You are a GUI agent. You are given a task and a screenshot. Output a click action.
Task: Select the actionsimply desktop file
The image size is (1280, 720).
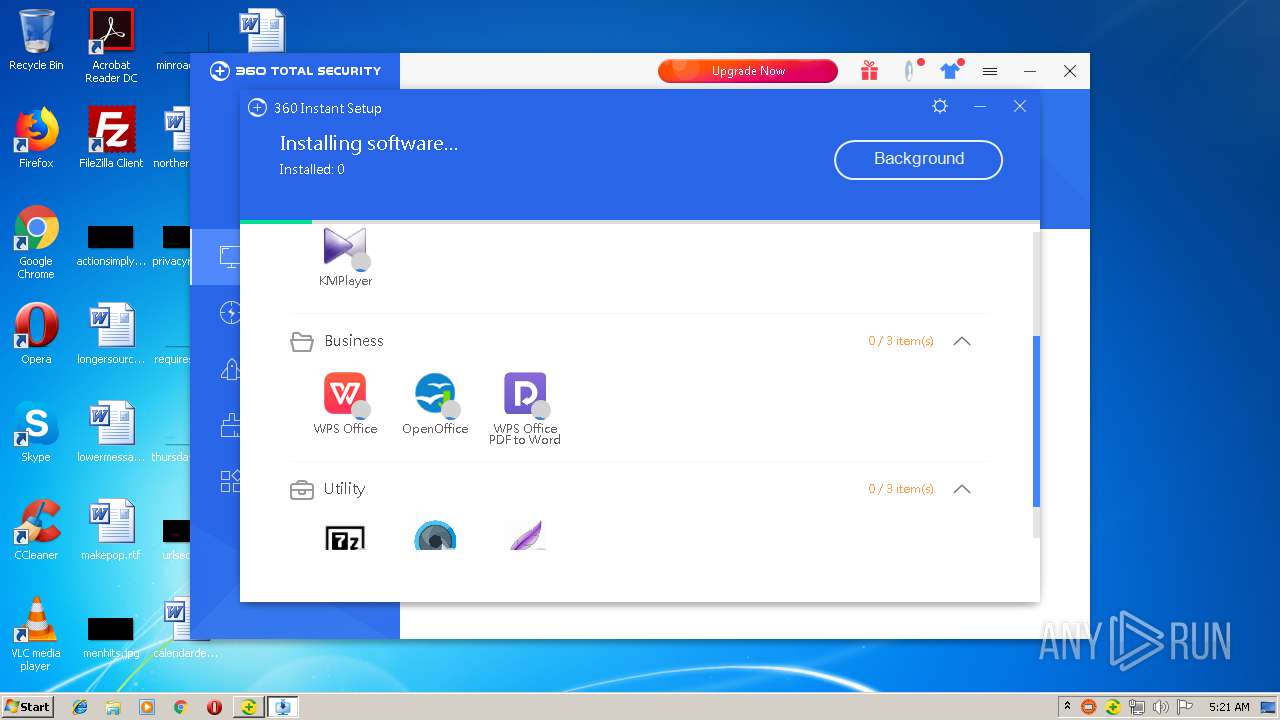(111, 246)
